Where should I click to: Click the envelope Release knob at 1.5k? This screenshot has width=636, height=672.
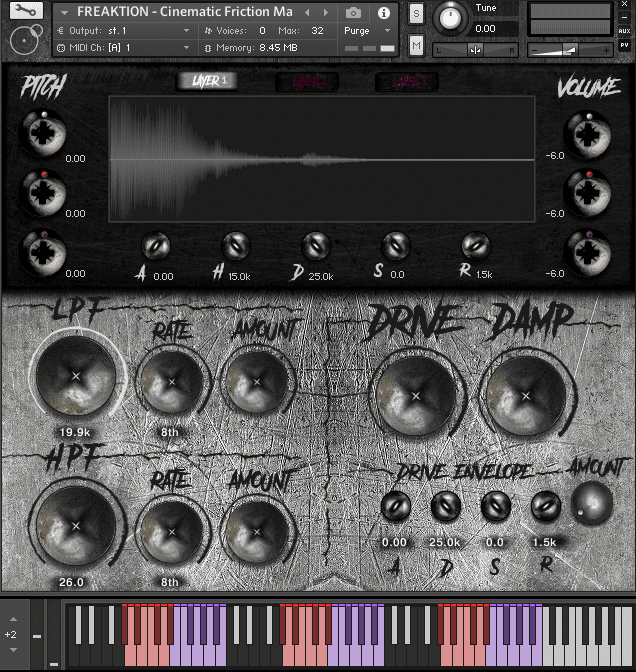pyautogui.click(x=476, y=246)
